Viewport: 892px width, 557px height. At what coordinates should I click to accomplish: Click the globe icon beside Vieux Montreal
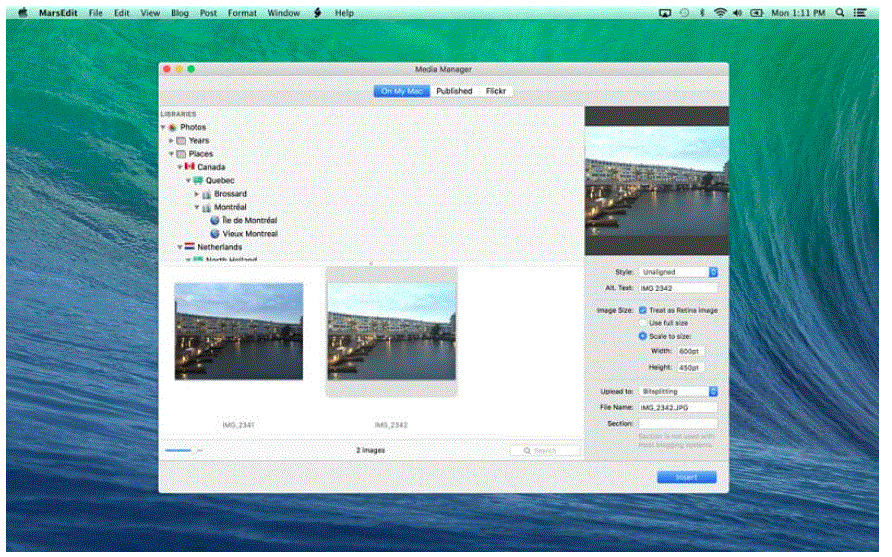coord(214,234)
